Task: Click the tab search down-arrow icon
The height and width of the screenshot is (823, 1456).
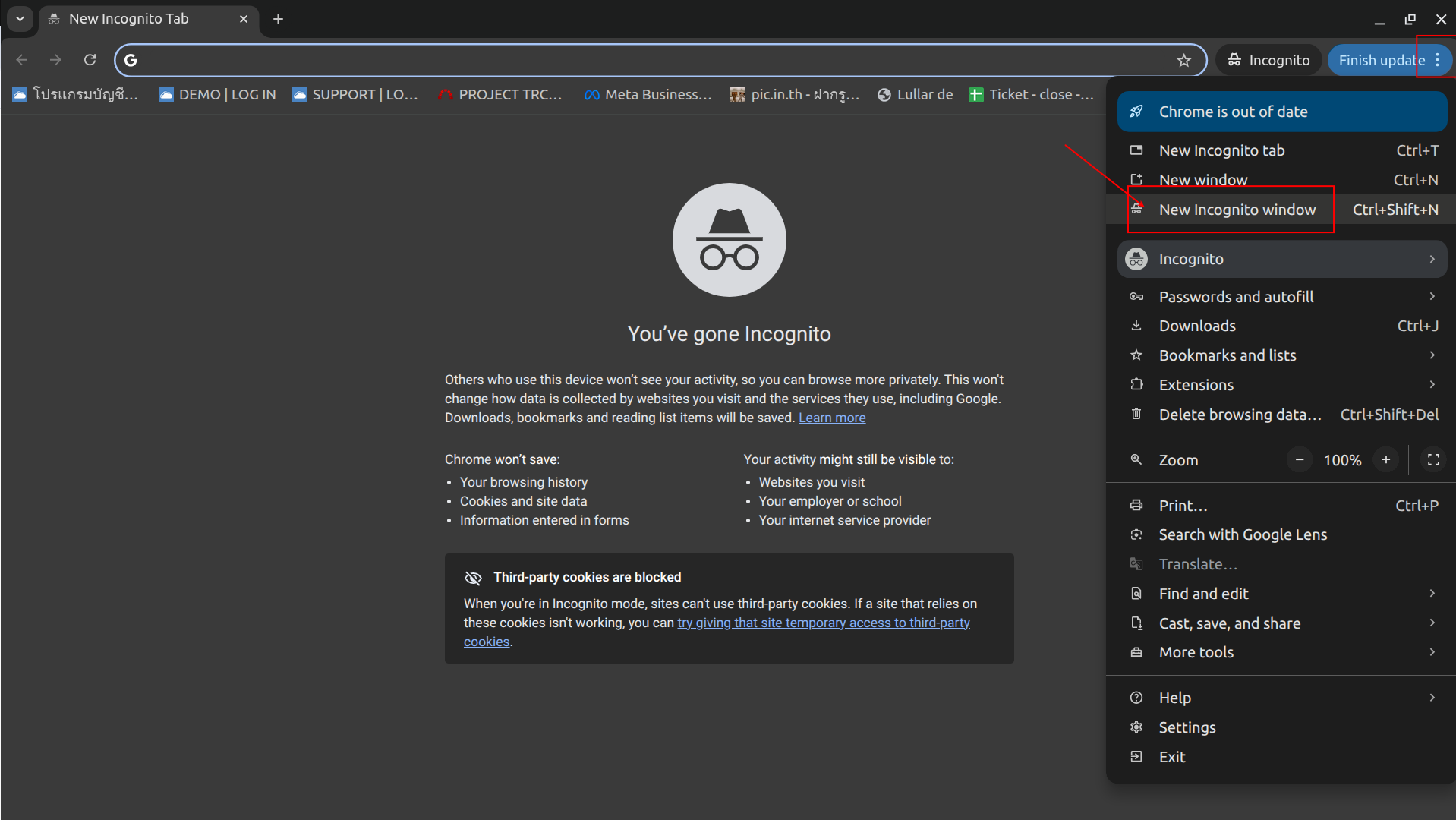Action: 20,19
